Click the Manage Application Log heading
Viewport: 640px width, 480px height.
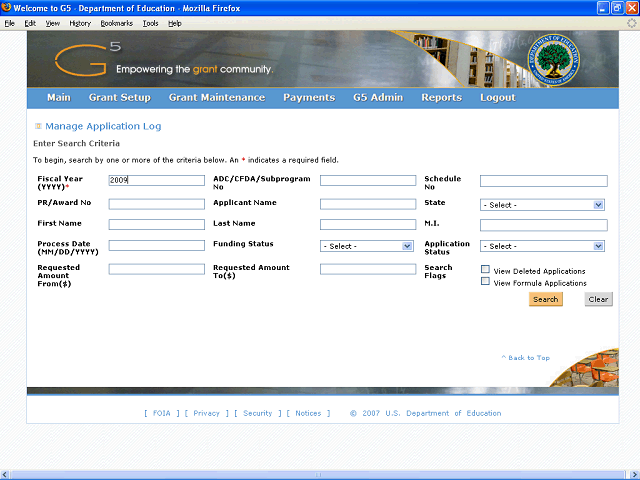click(103, 126)
